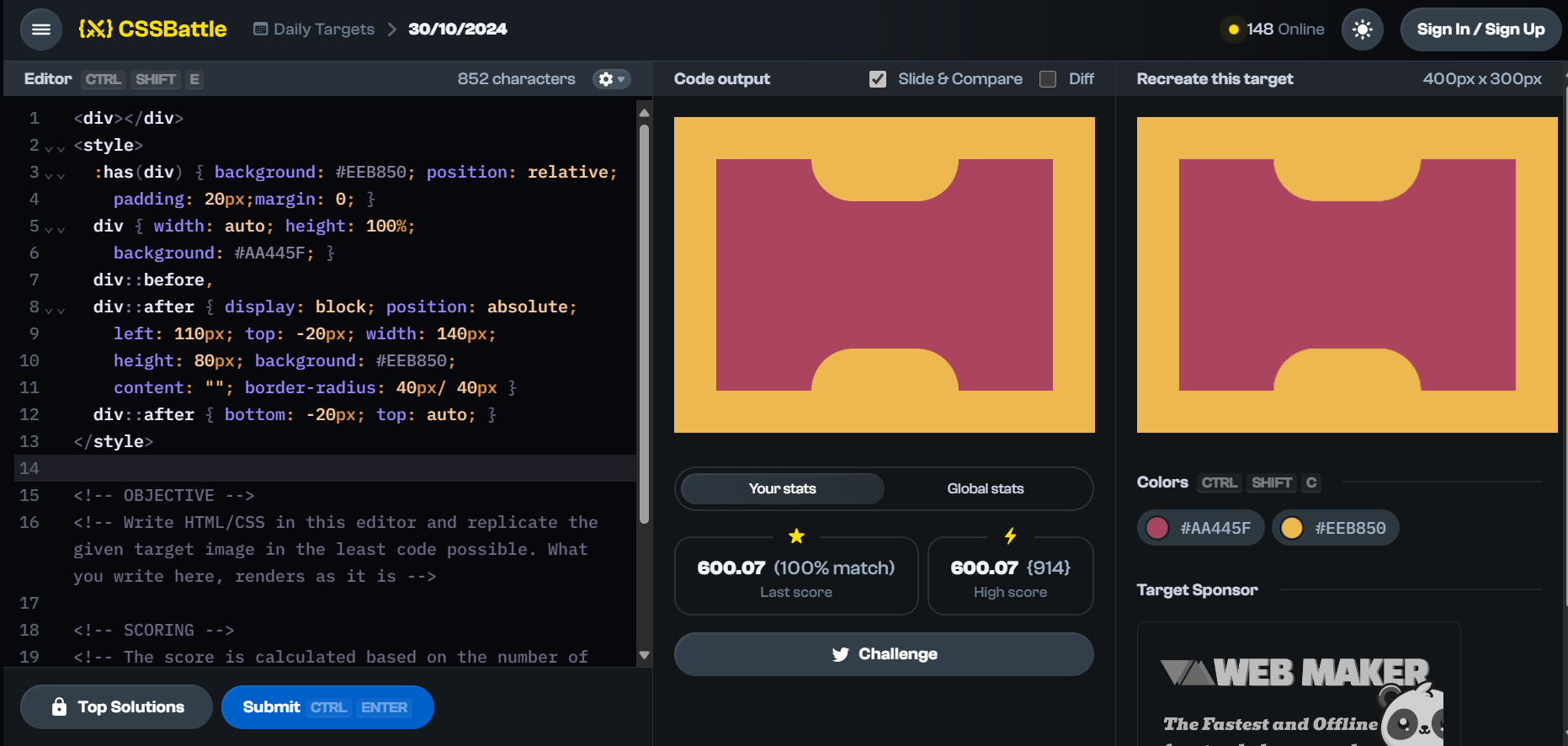Open the hamburger menu
The image size is (1568, 746).
tap(41, 29)
